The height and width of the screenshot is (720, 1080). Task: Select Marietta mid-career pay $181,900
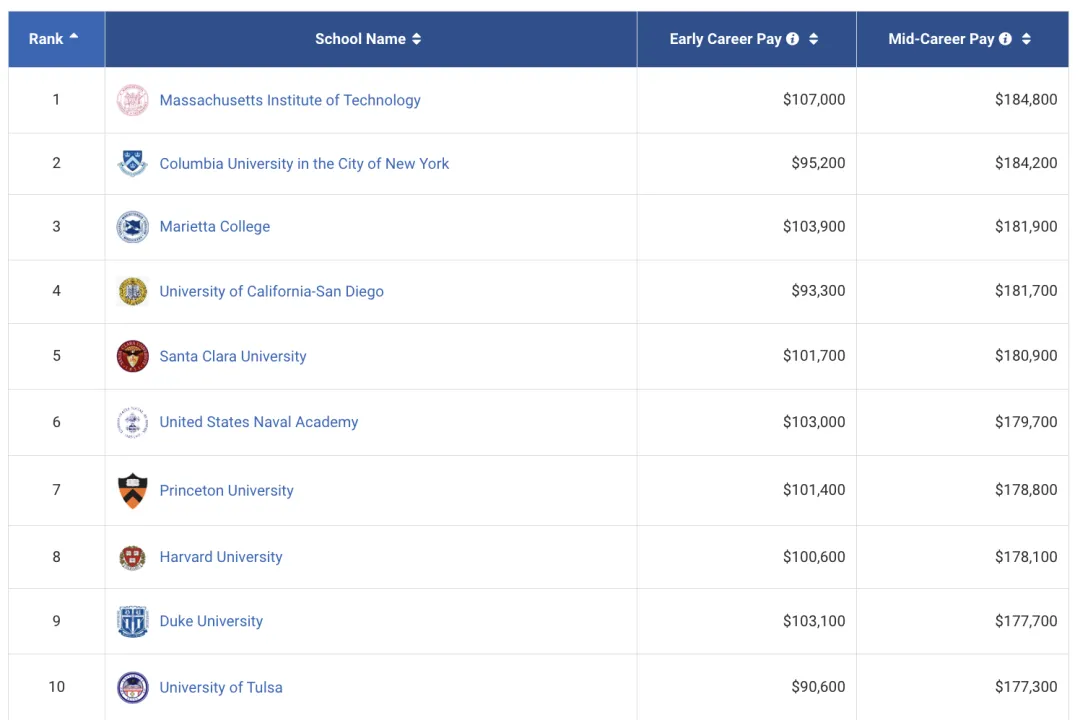[x=1026, y=226]
